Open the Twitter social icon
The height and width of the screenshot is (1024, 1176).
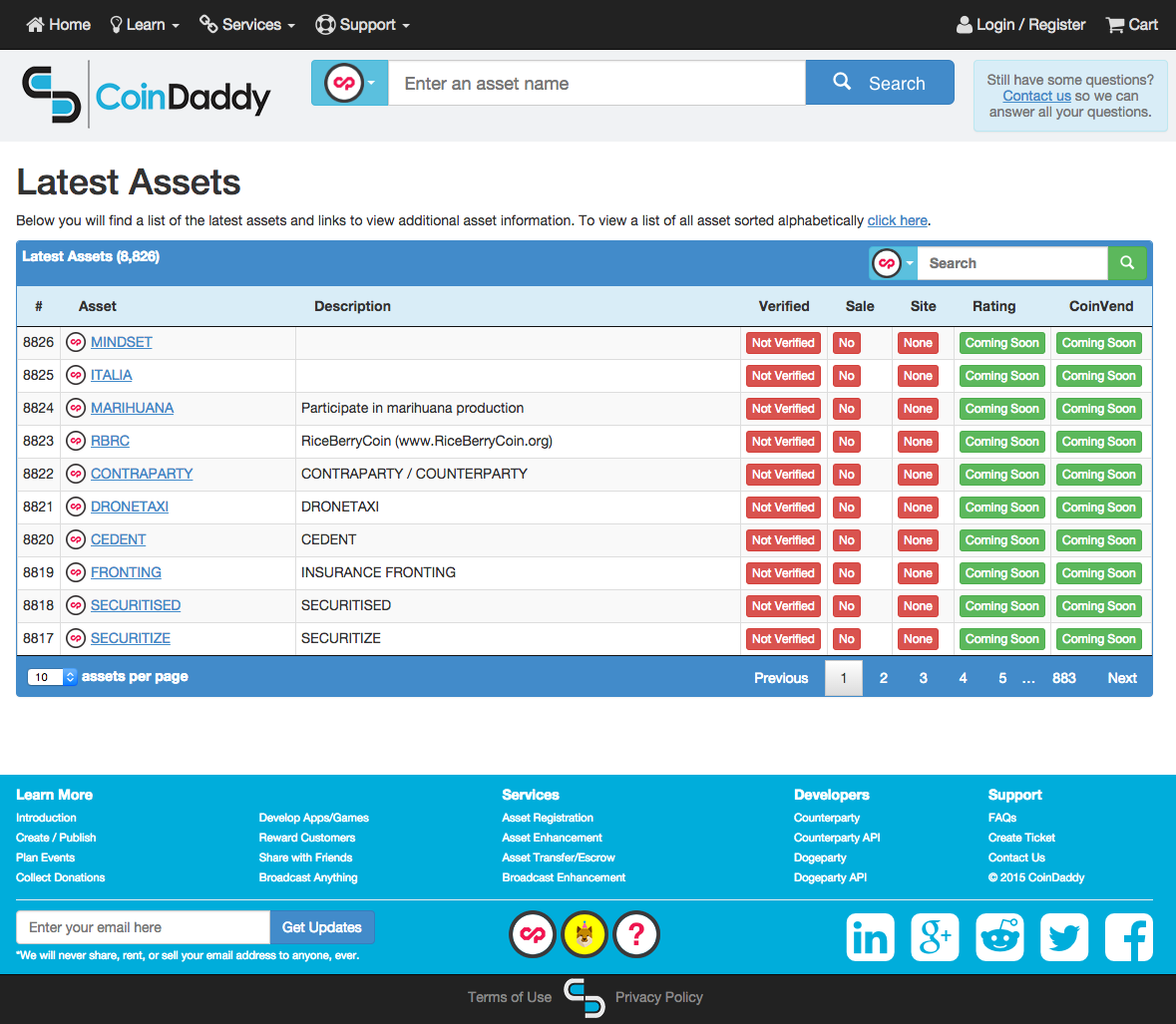(1064, 937)
